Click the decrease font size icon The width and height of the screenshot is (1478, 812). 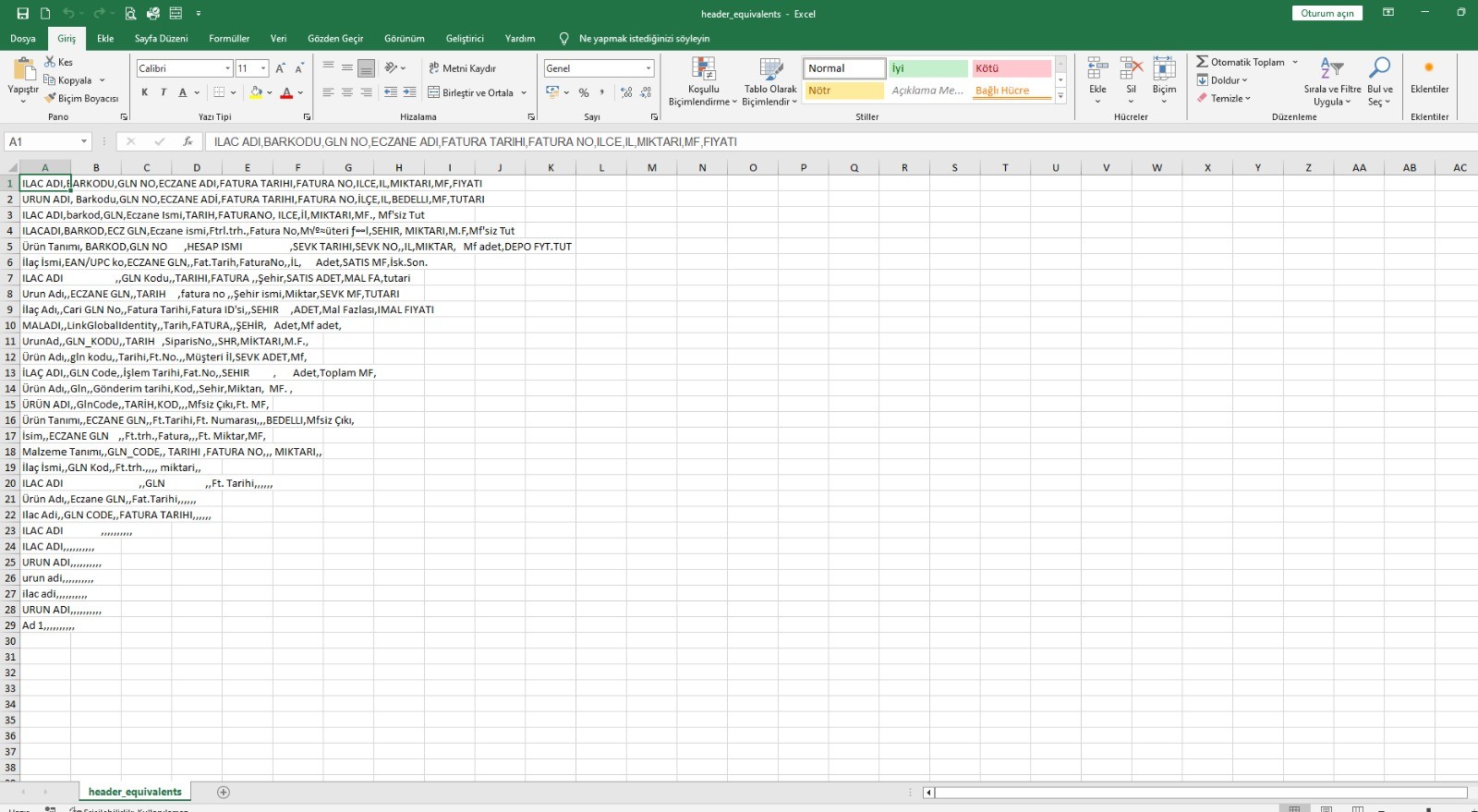299,68
